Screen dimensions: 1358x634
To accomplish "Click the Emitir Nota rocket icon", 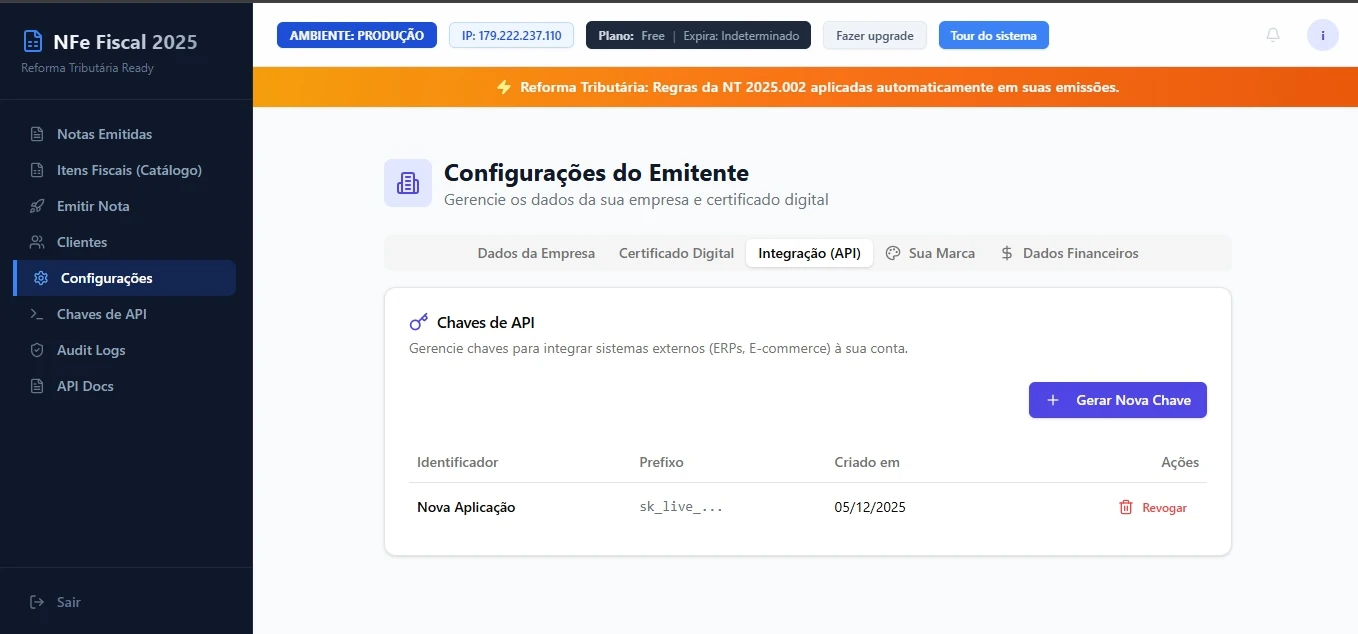I will pyautogui.click(x=37, y=206).
